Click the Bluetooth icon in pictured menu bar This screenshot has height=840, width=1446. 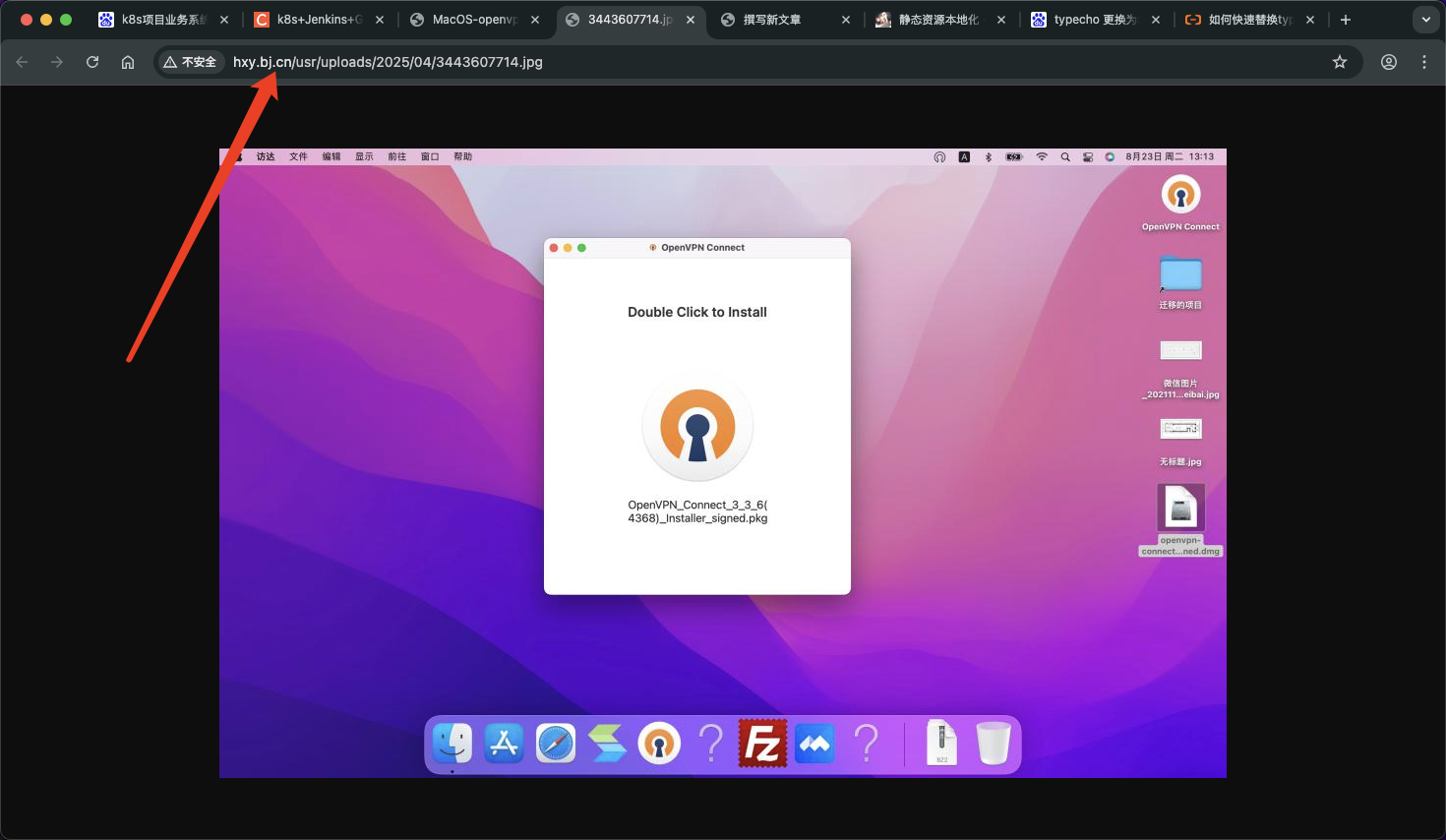click(989, 156)
